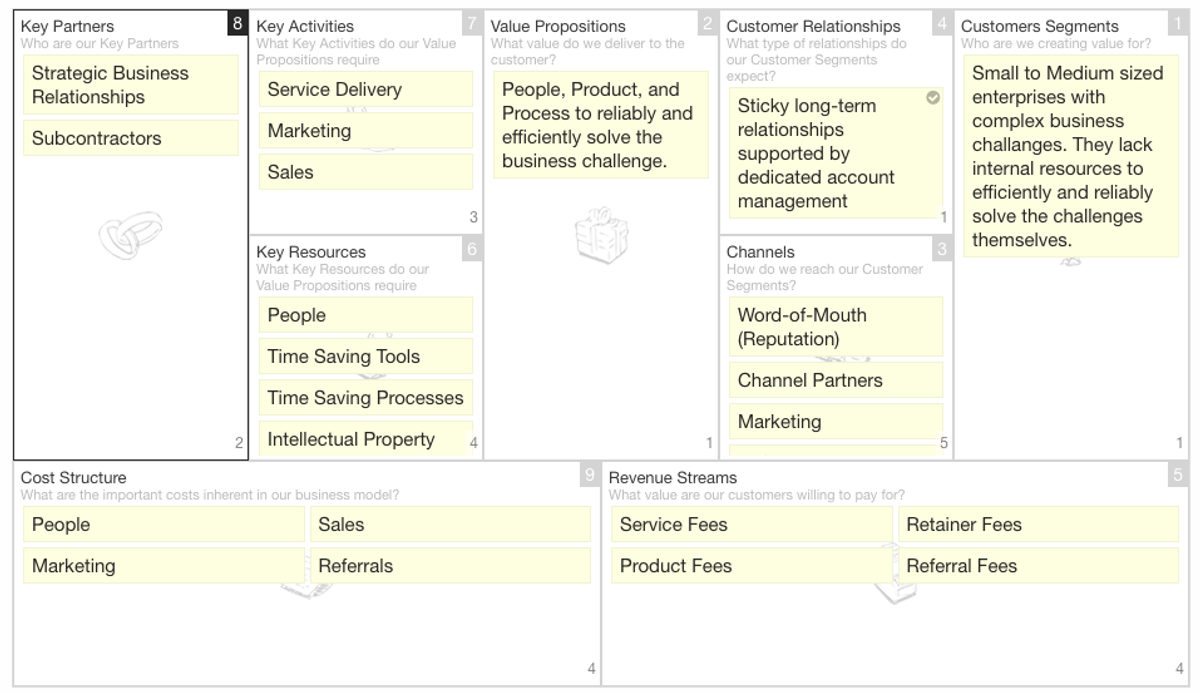Select the Retainer Fees note
This screenshot has width=1200, height=693.
click(x=1038, y=524)
